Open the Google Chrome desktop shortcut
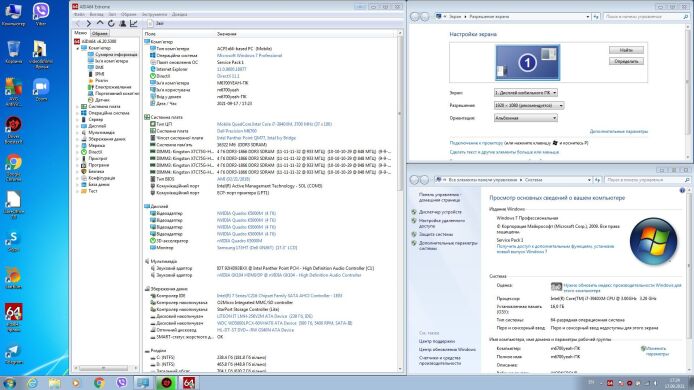The width and height of the screenshot is (694, 390). click(x=13, y=167)
